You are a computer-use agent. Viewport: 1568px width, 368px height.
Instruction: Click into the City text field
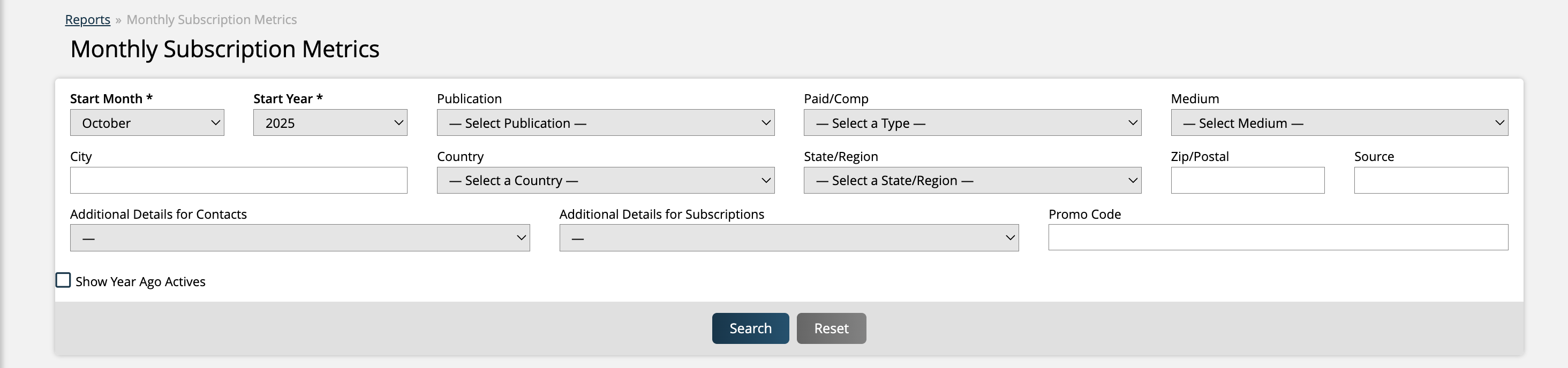pos(239,181)
